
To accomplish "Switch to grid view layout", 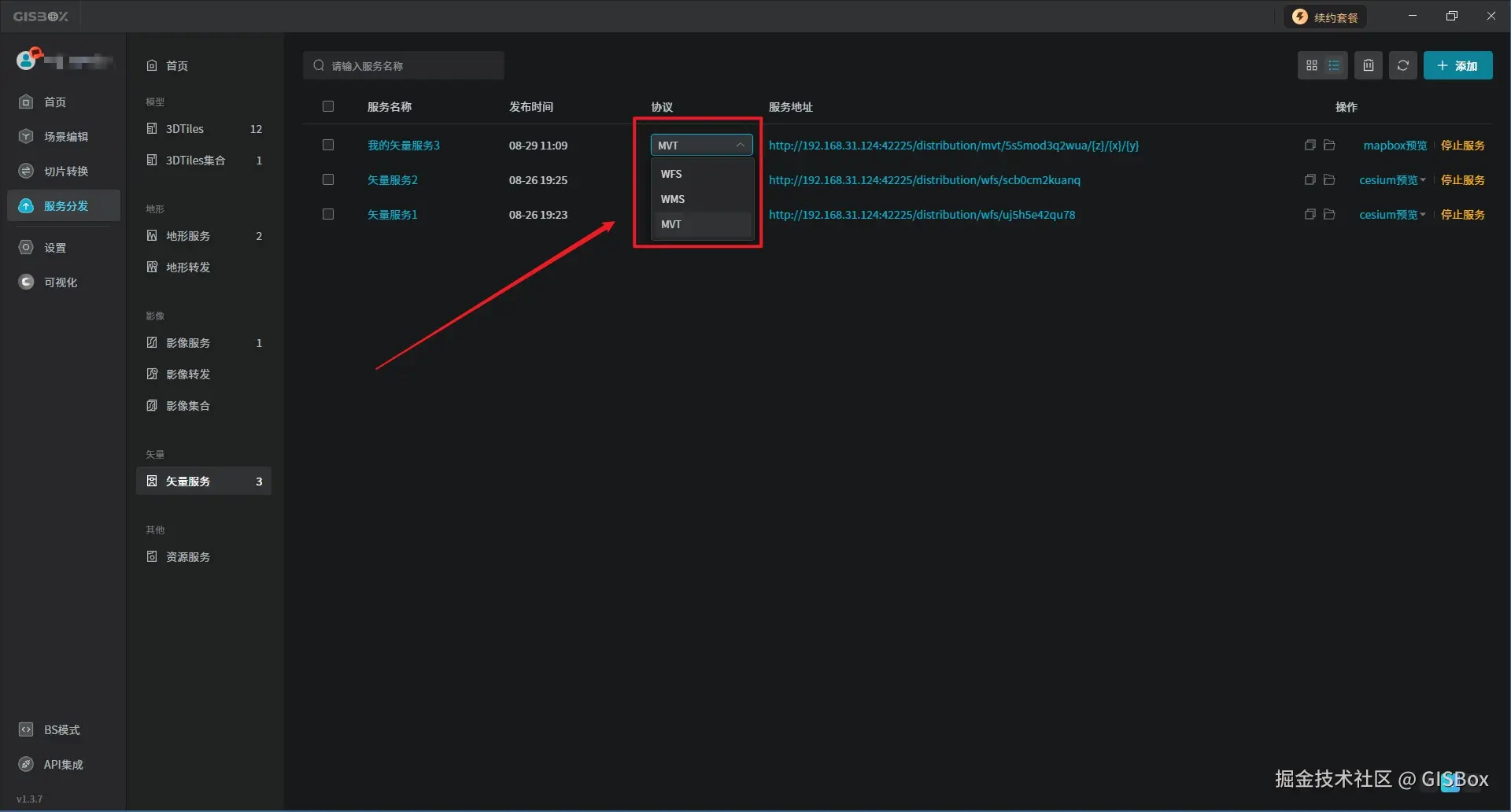I will 1311,66.
